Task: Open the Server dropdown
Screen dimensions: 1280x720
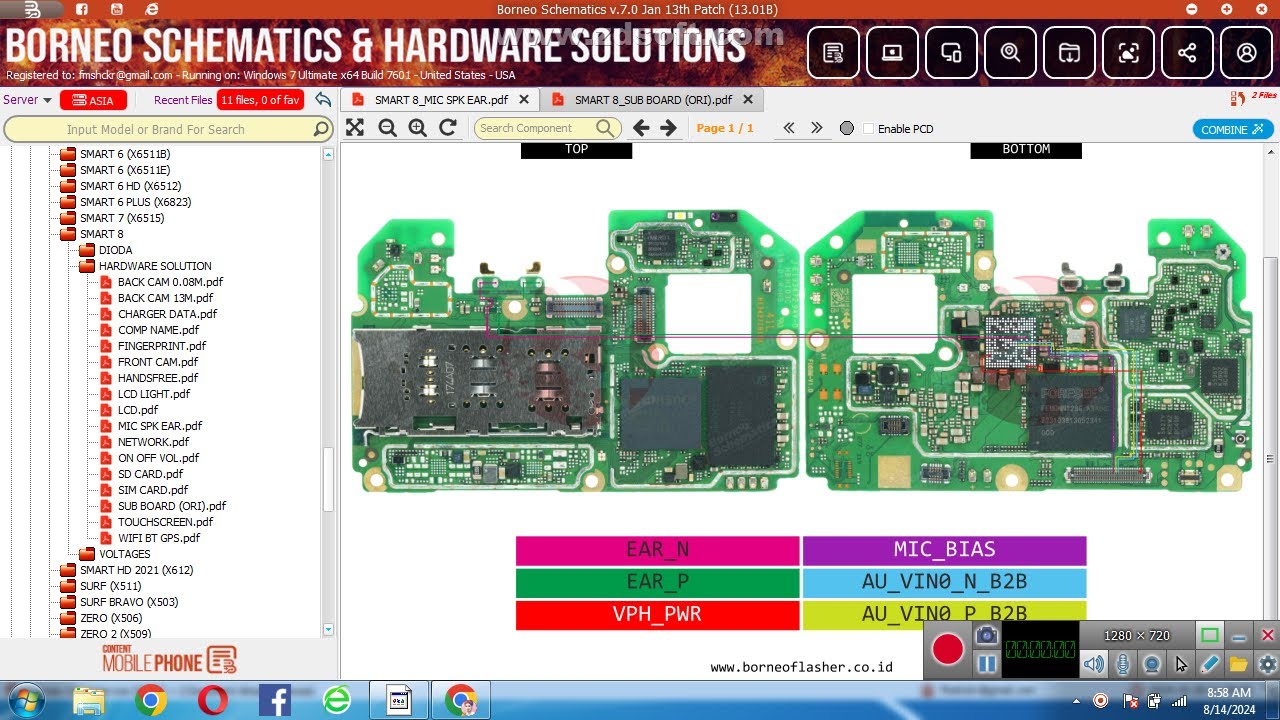Action: [x=28, y=100]
